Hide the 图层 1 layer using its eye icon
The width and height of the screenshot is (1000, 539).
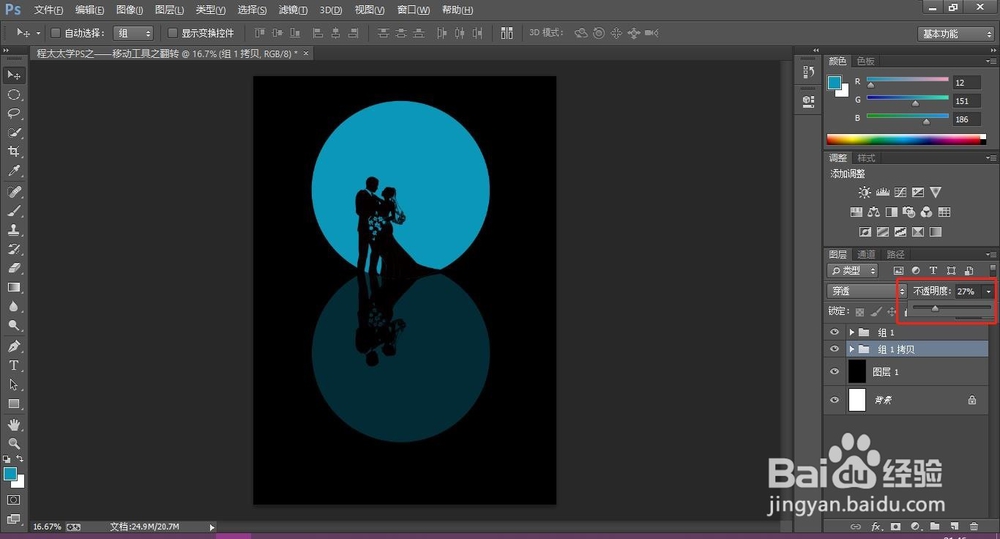point(835,371)
